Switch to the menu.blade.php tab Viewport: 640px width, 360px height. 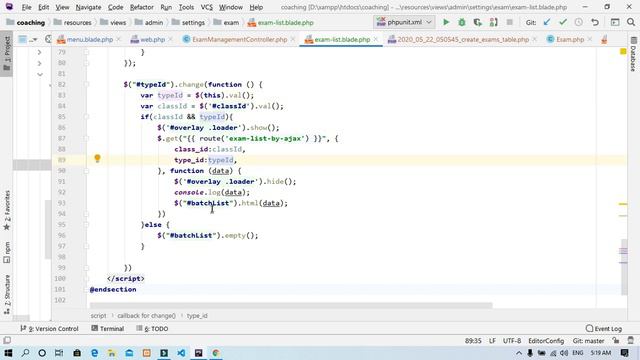point(90,40)
